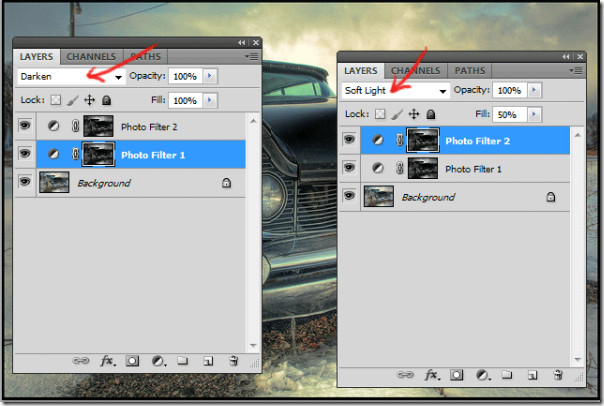Open Fill slider arrow in right panel
The height and width of the screenshot is (406, 604).
point(534,114)
